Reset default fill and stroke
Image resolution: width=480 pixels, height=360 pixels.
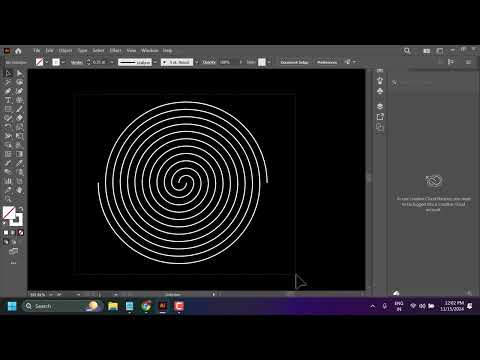pos(5,222)
